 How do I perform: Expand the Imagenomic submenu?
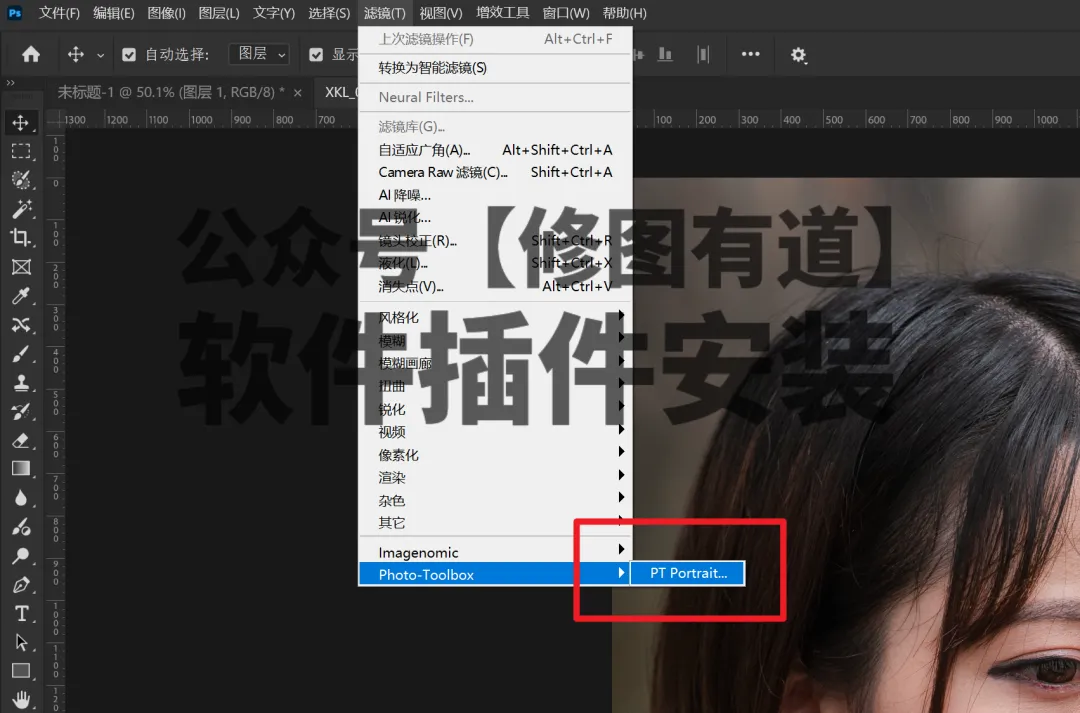pyautogui.click(x=495, y=552)
